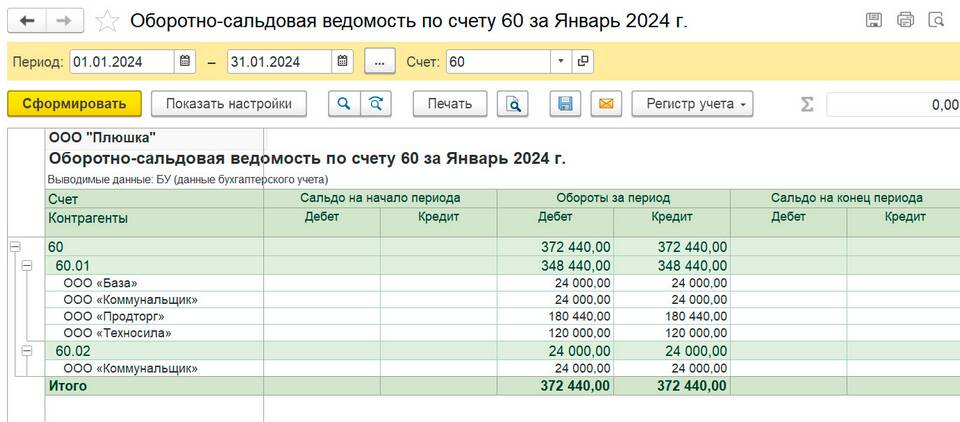Expand the Счет account dropdown list

pyautogui.click(x=561, y=61)
